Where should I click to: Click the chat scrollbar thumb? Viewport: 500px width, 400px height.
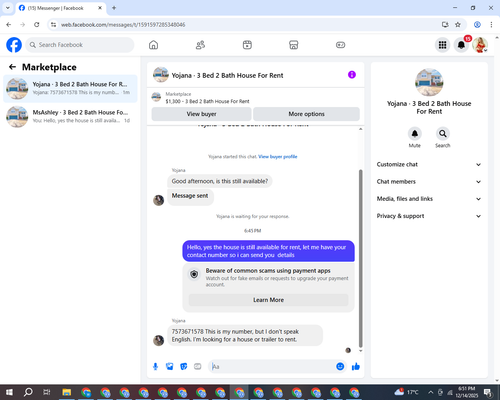pyautogui.click(x=360, y=259)
